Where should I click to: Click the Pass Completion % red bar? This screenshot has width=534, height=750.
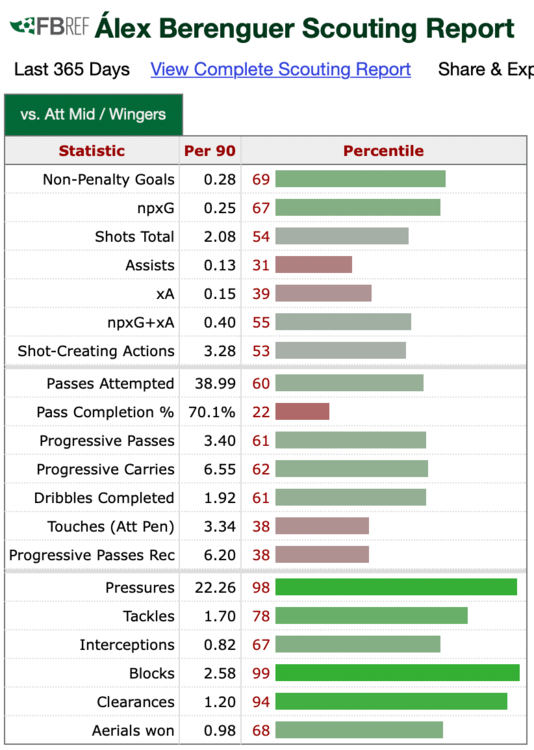(x=302, y=412)
